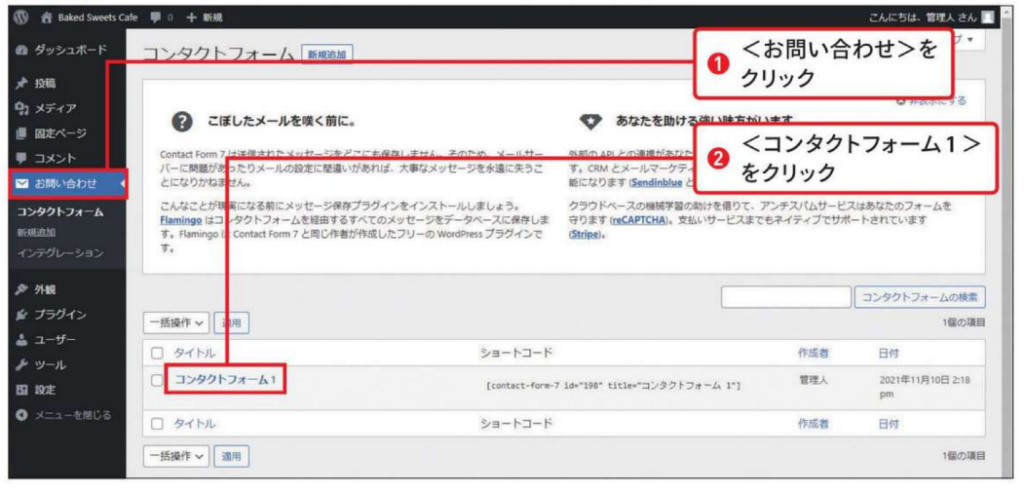1024x492 pixels.
Task: Toggle the select-all checkbox in table footer
Action: pos(156,424)
